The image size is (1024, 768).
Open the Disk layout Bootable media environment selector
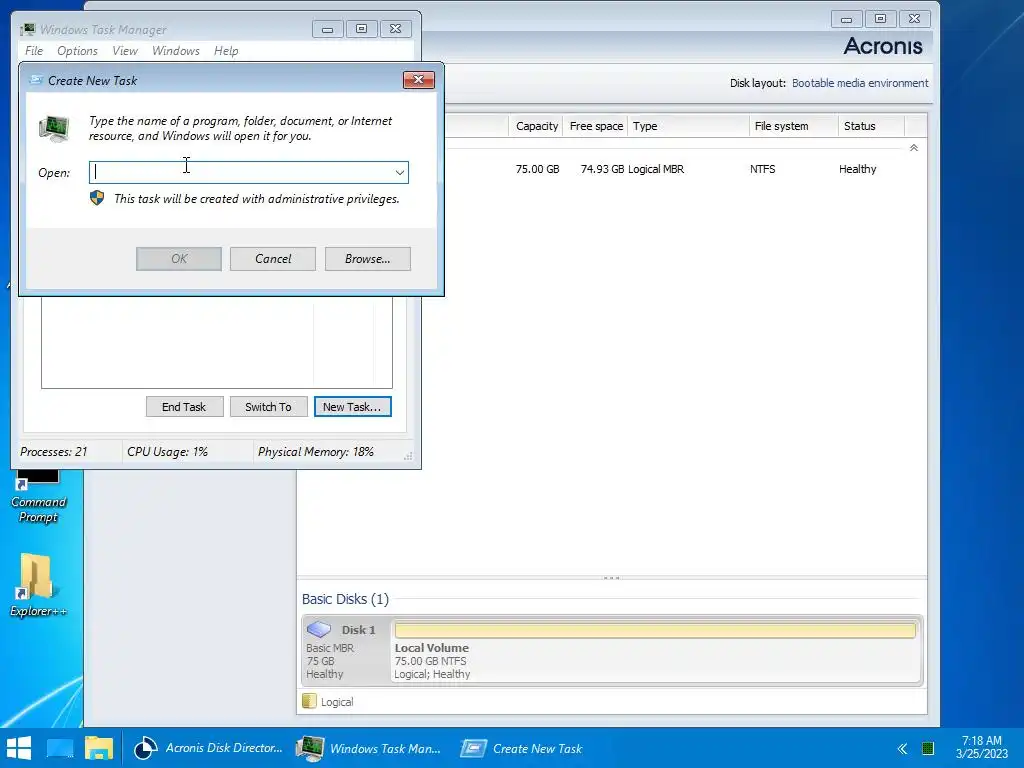[x=859, y=83]
